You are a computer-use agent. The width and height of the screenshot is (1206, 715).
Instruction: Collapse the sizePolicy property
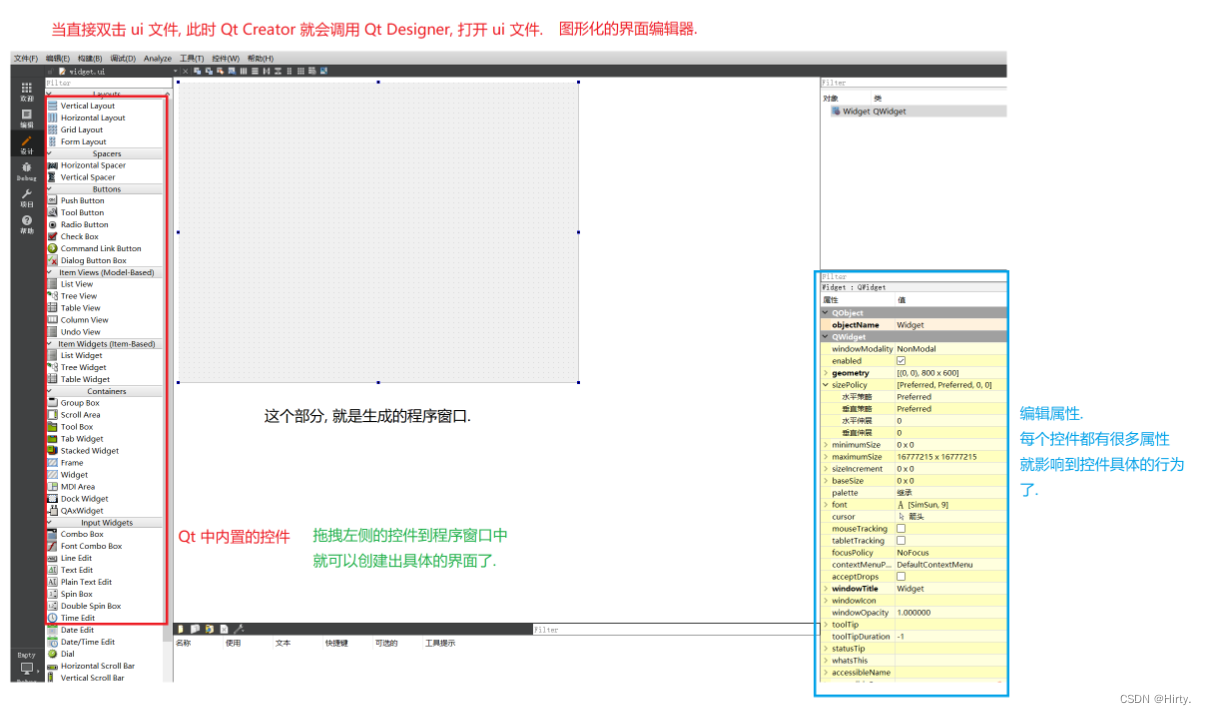(x=825, y=385)
